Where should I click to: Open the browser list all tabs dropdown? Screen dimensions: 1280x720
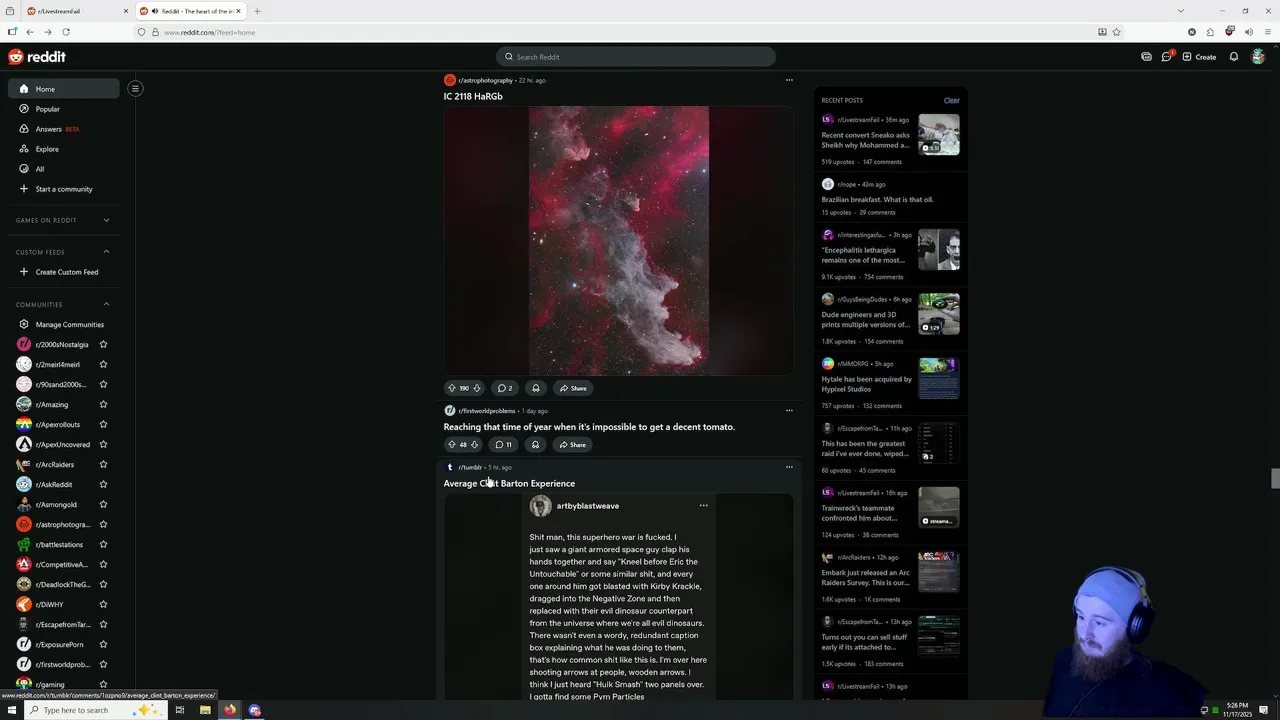coord(1180,11)
